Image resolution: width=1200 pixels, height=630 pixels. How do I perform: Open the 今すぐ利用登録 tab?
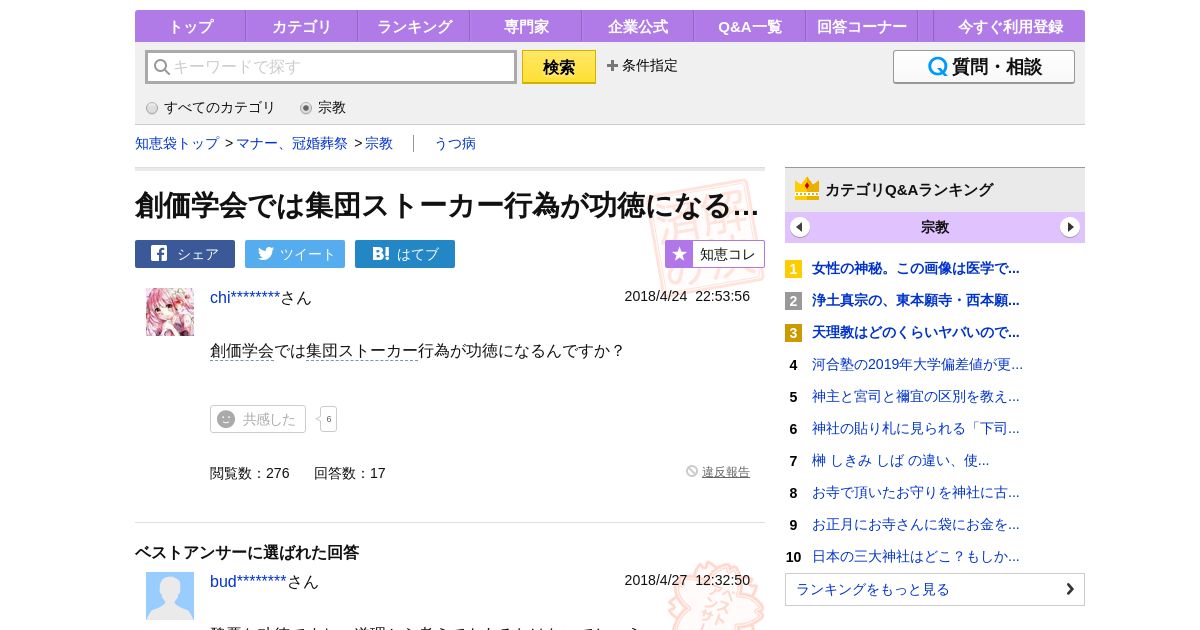(x=1010, y=26)
